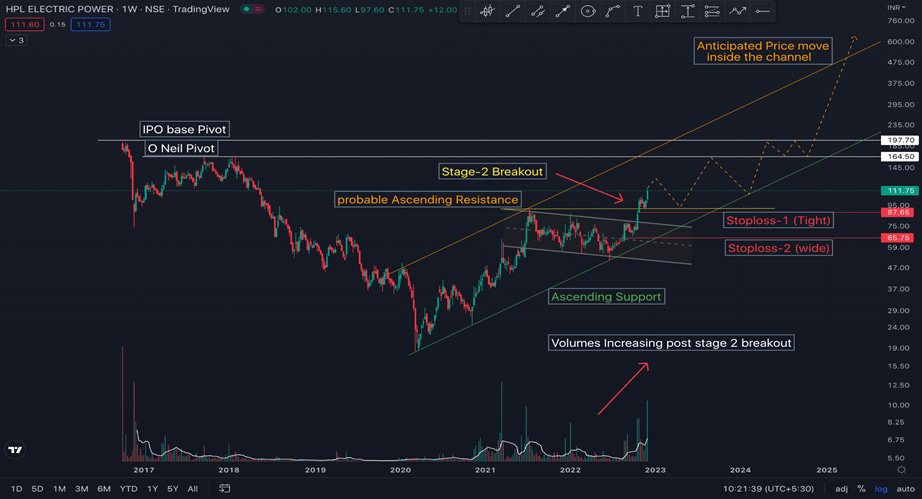Click the HPL ELECTRIC POWER symbol title

(x=59, y=9)
